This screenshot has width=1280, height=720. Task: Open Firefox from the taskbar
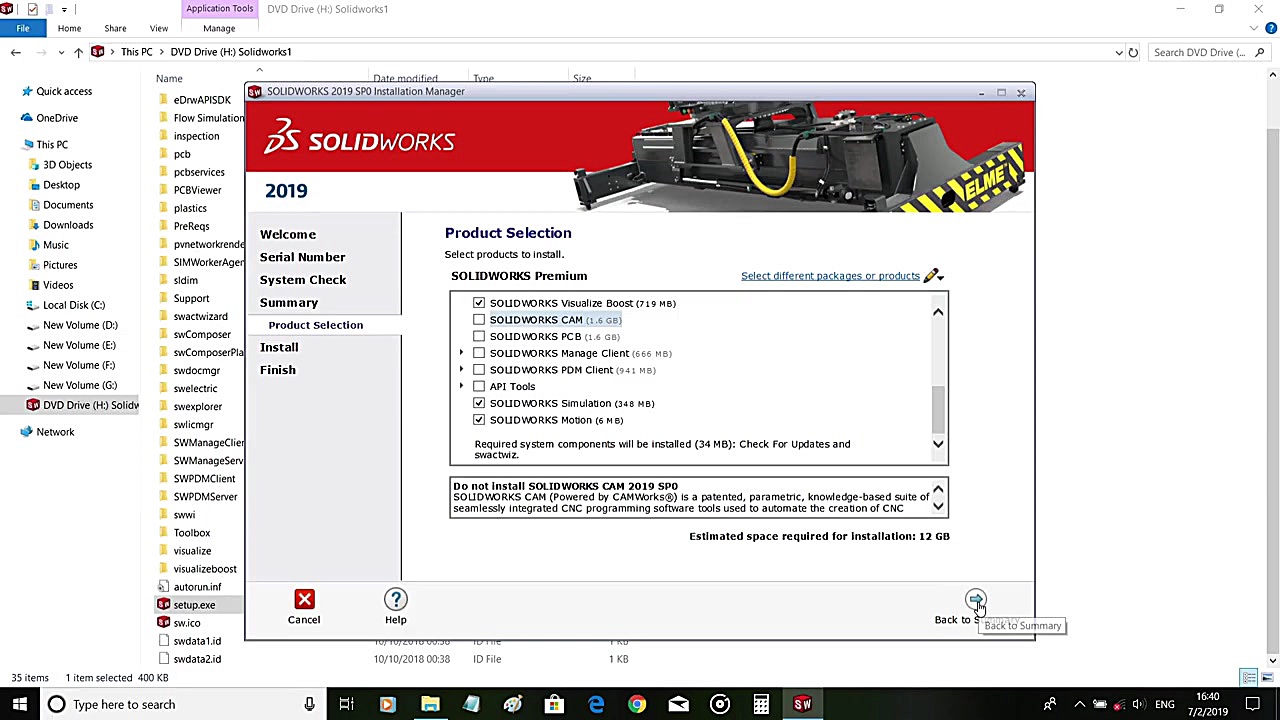[x=387, y=704]
